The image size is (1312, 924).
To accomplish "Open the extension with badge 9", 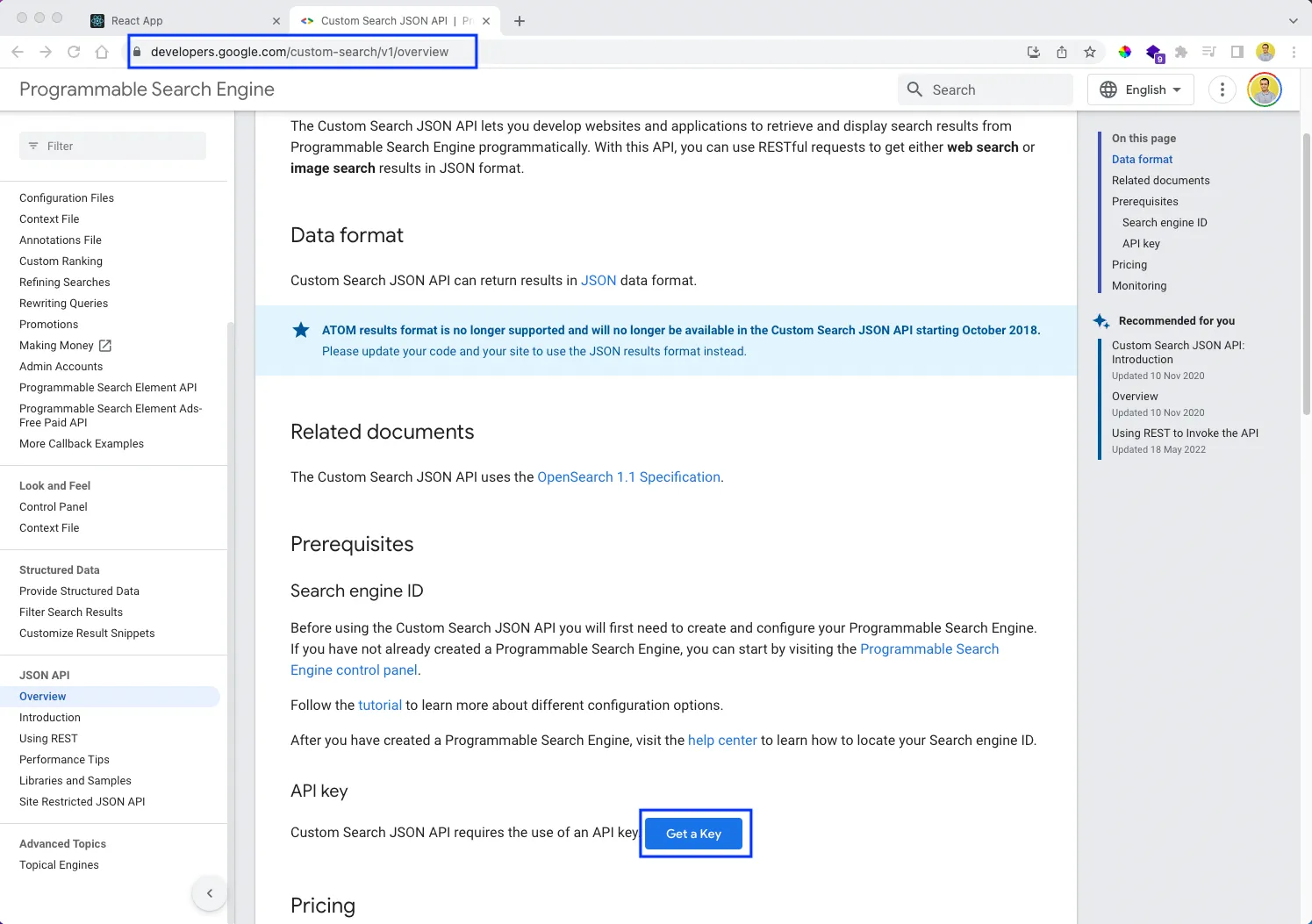I will coord(1154,53).
